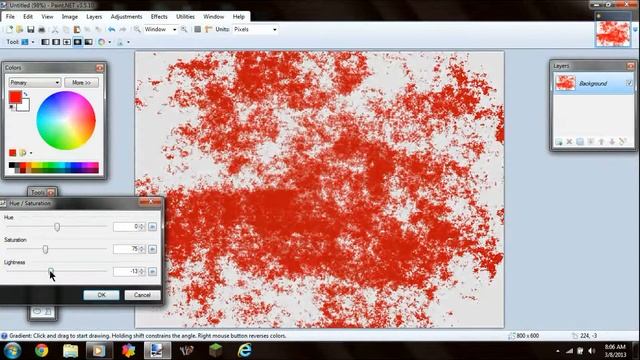The width and height of the screenshot is (640, 360).
Task: Open the File menu
Action: pyautogui.click(x=10, y=17)
